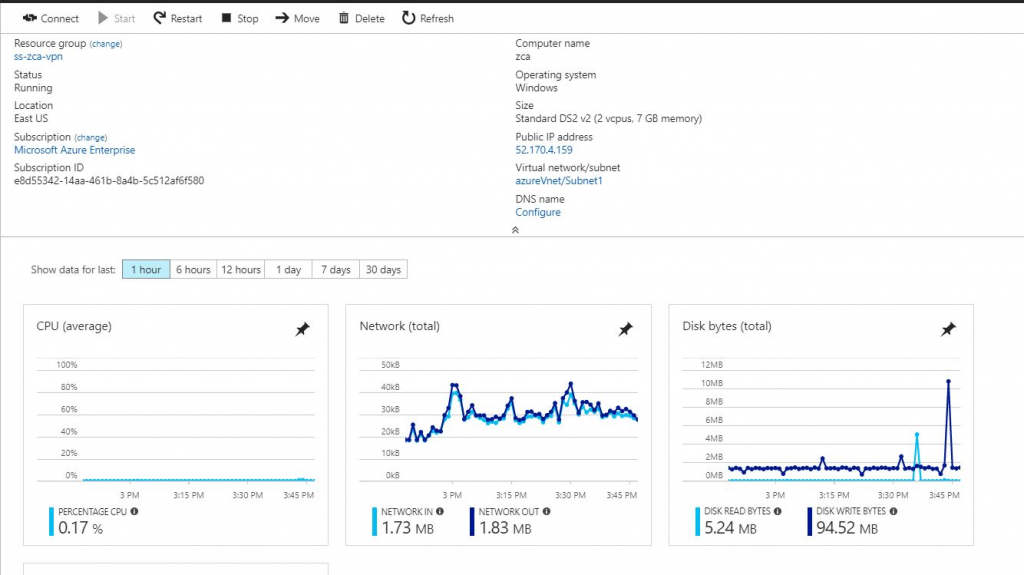
Task: Switch data range to 1 day
Action: 288,270
